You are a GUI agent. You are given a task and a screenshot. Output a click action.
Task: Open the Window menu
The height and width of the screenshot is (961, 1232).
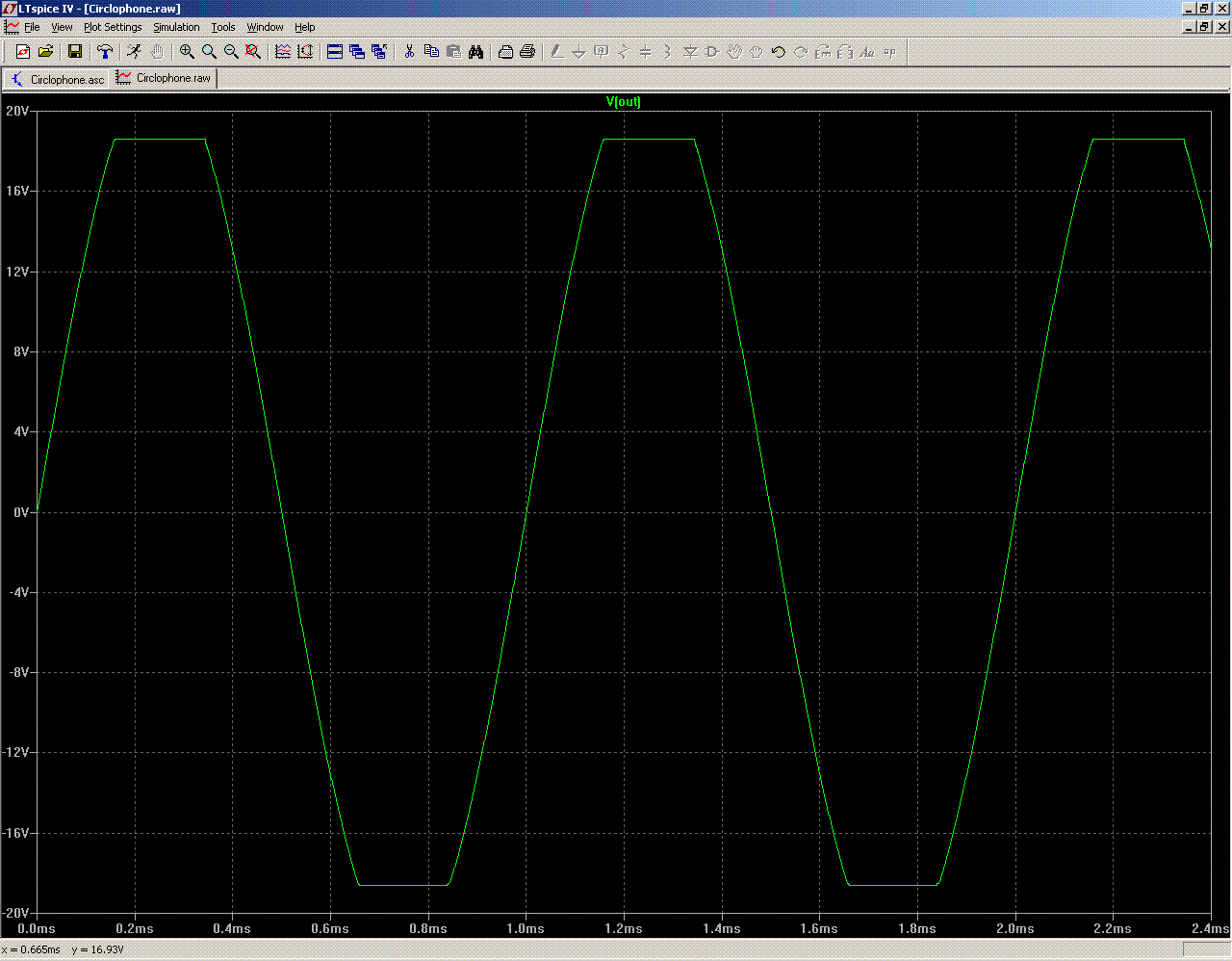click(x=265, y=27)
